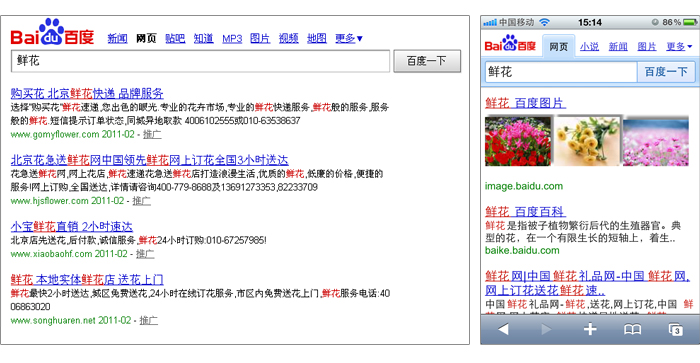700x363 pixels.
Task: Click 推广 link beside www.songhuaren.net
Action: tap(149, 321)
